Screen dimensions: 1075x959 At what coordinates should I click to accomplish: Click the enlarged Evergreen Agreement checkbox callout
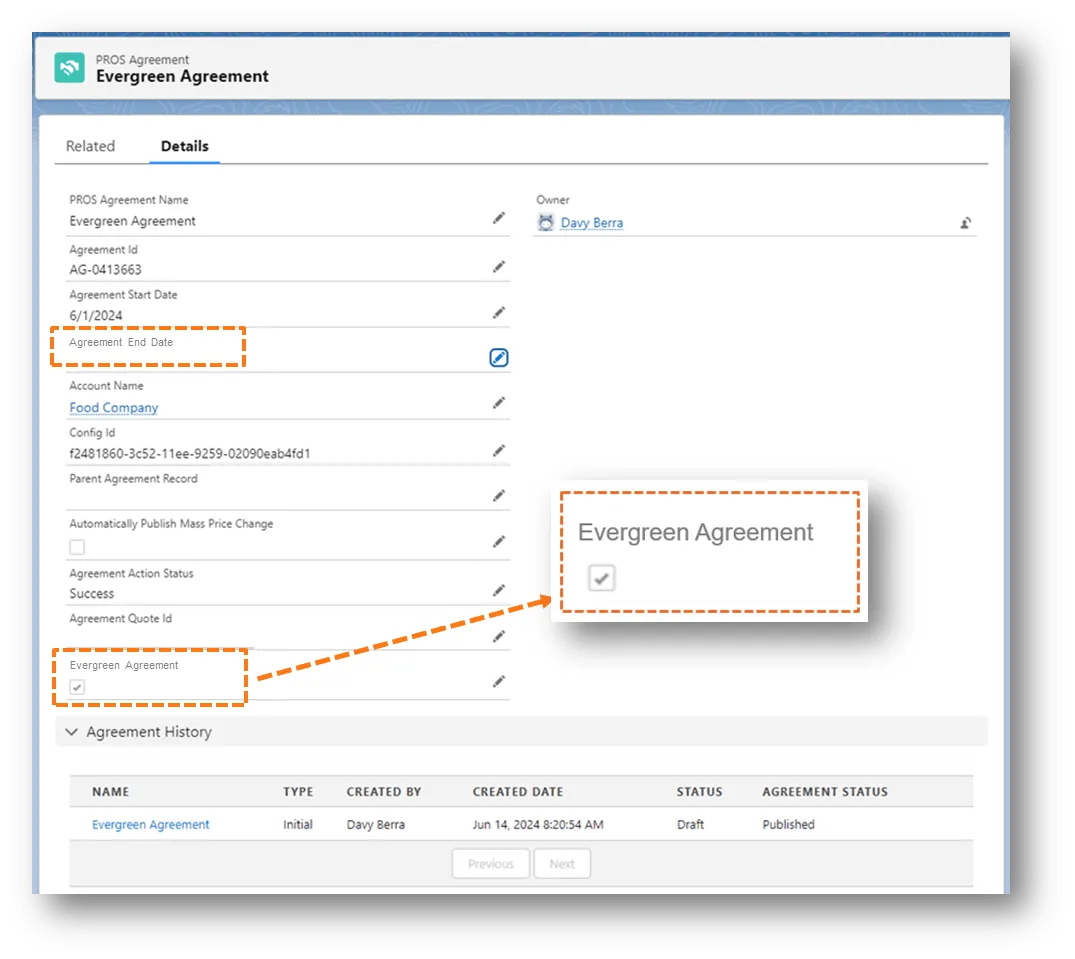click(x=601, y=577)
